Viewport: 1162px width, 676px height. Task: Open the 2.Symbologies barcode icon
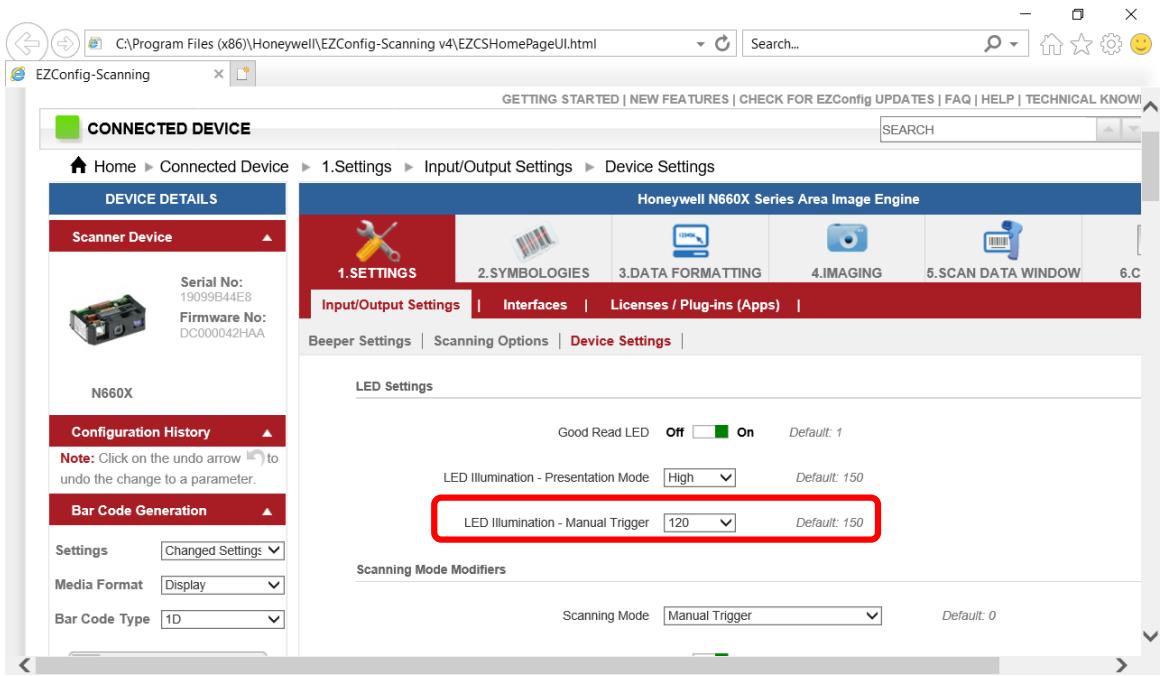[x=534, y=241]
